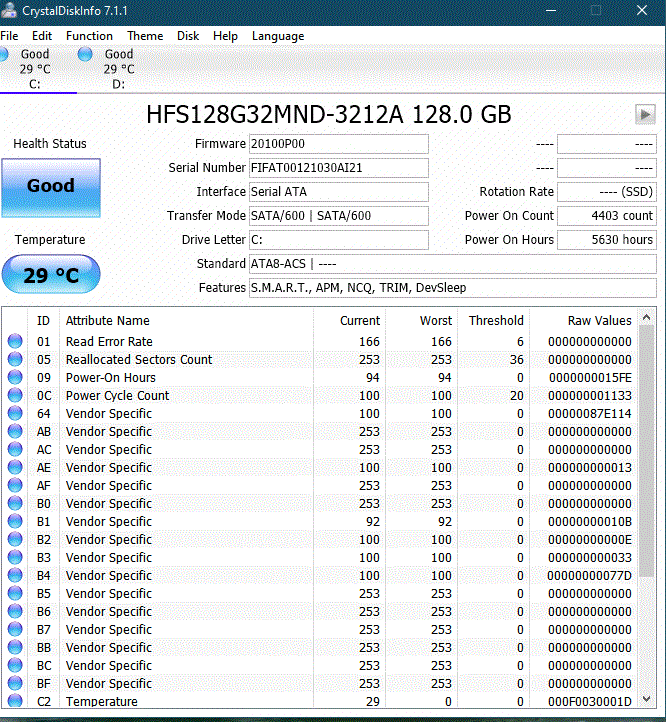The height and width of the screenshot is (722, 666).
Task: Click the CrystalDiskInfo title bar icon
Action: point(9,10)
